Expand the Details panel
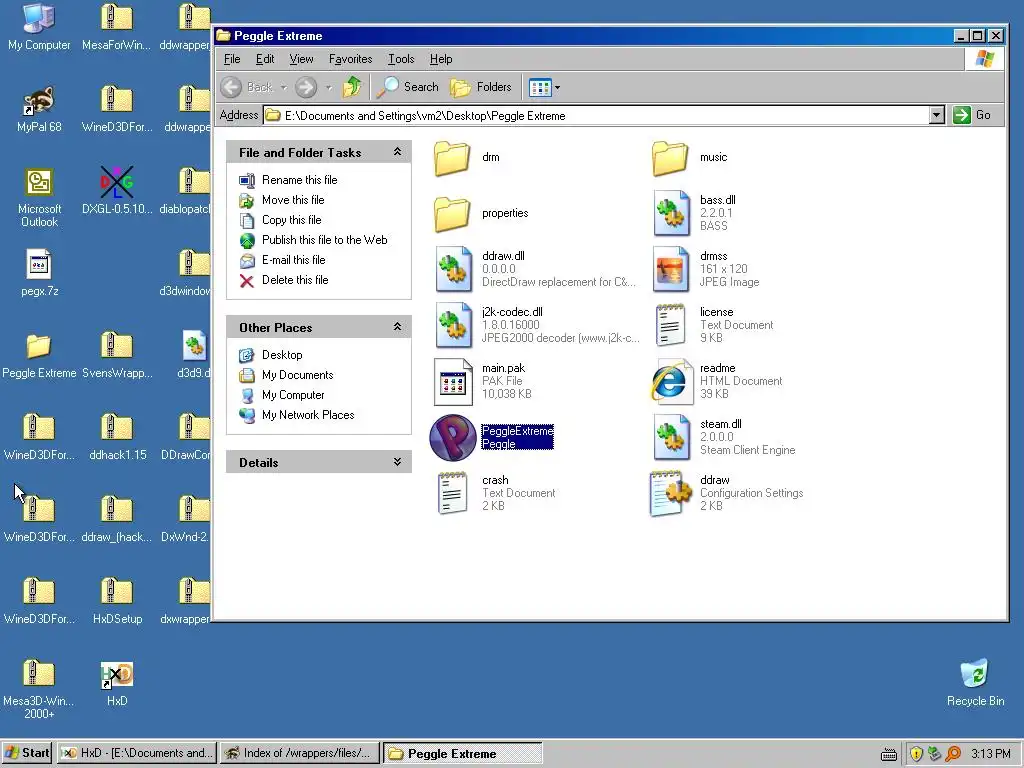This screenshot has width=1024, height=768. click(397, 462)
